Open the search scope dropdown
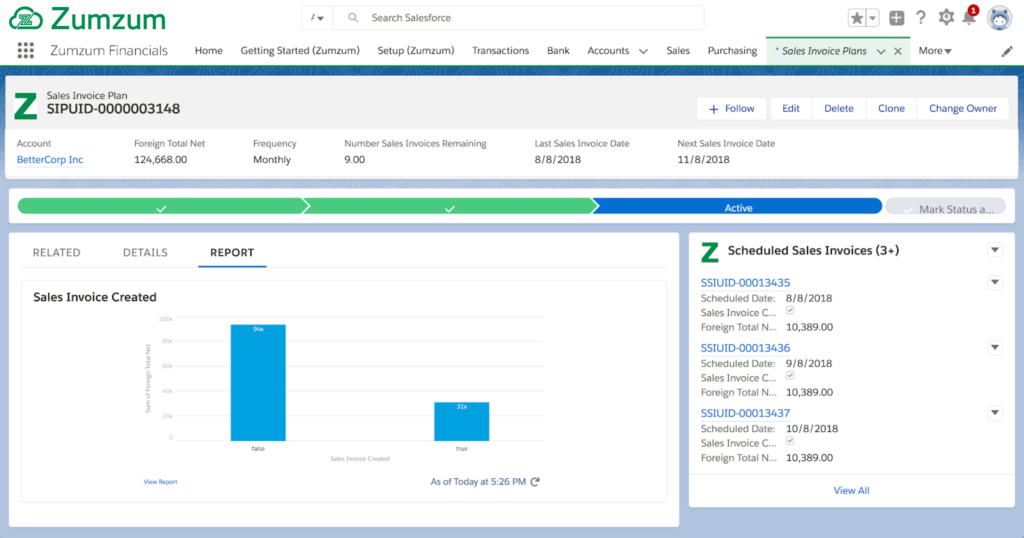The height and width of the screenshot is (538, 1024). (x=317, y=18)
